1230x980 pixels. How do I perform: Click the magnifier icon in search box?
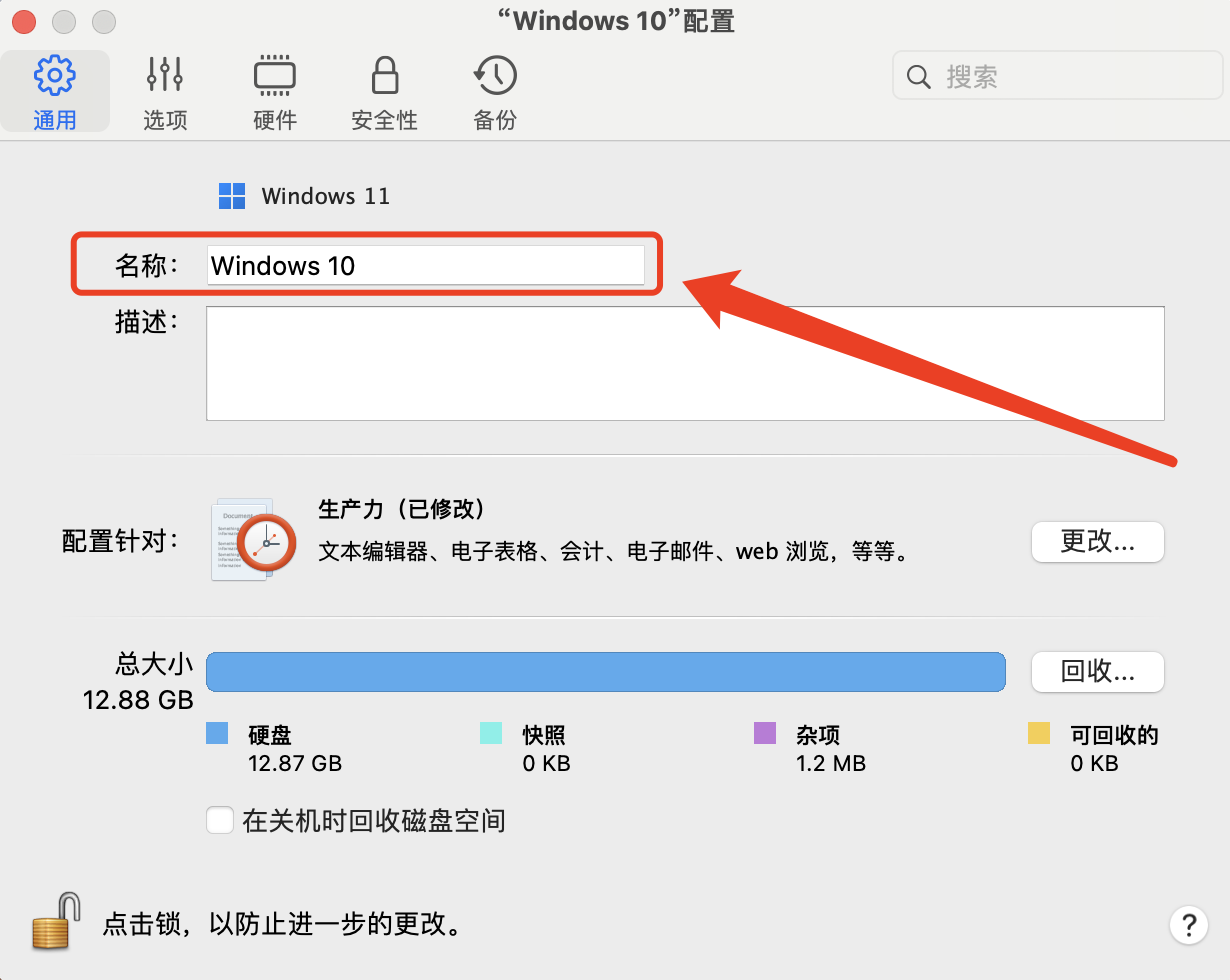918,77
